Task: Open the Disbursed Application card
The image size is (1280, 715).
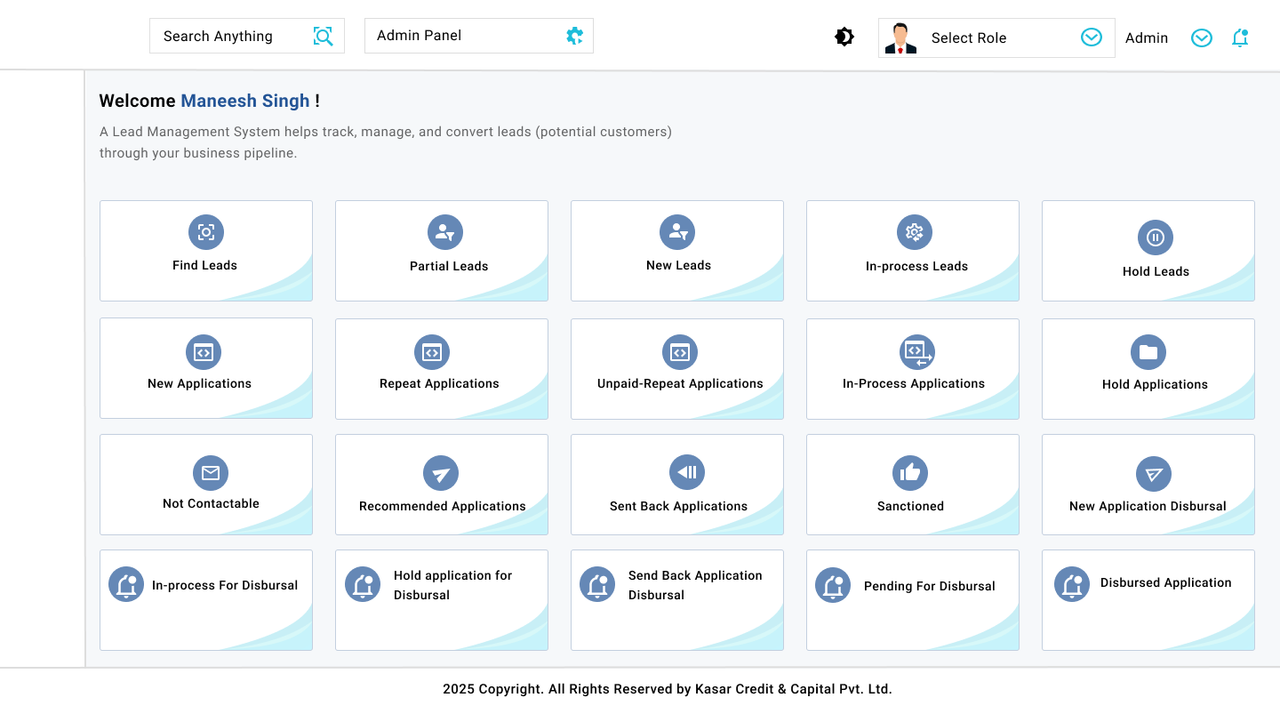Action: [1147, 599]
